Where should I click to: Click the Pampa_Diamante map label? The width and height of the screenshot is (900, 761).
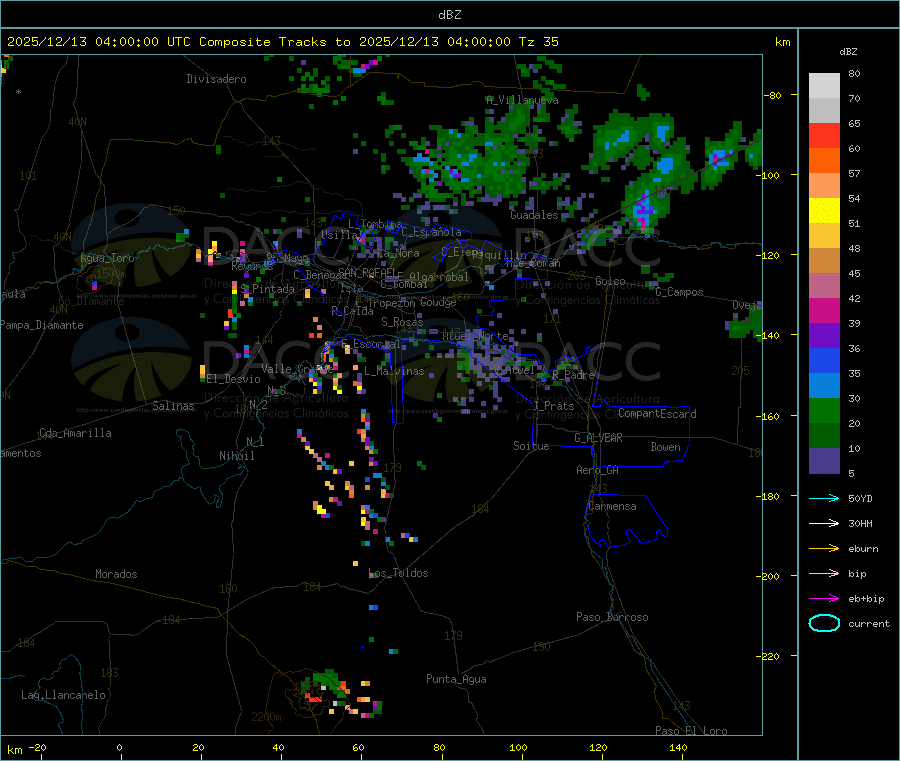[x=42, y=325]
